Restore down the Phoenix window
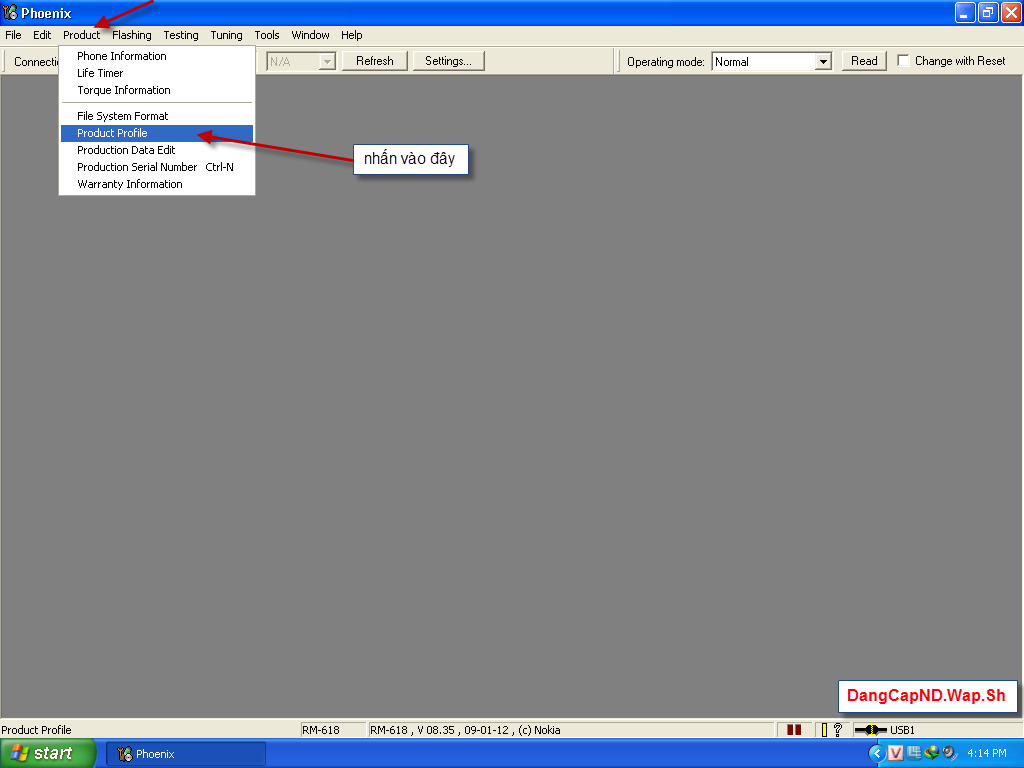The height and width of the screenshot is (768, 1024). tap(988, 12)
